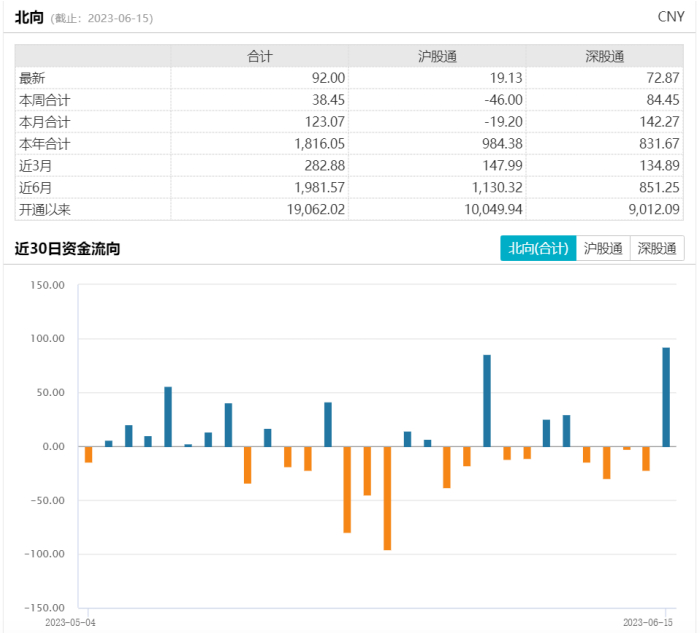Click the value 92.00 in 最新 row
Viewport: 700px width, 633px height.
tap(328, 78)
